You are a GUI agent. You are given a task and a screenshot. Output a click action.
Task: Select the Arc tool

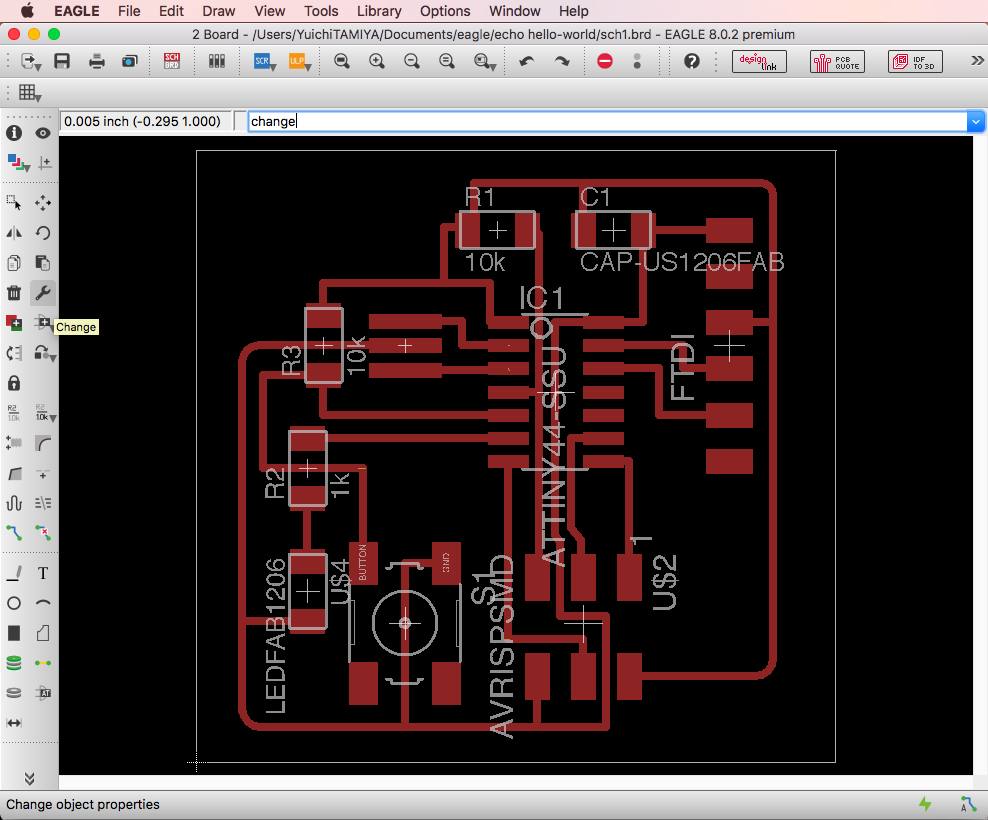coord(42,603)
